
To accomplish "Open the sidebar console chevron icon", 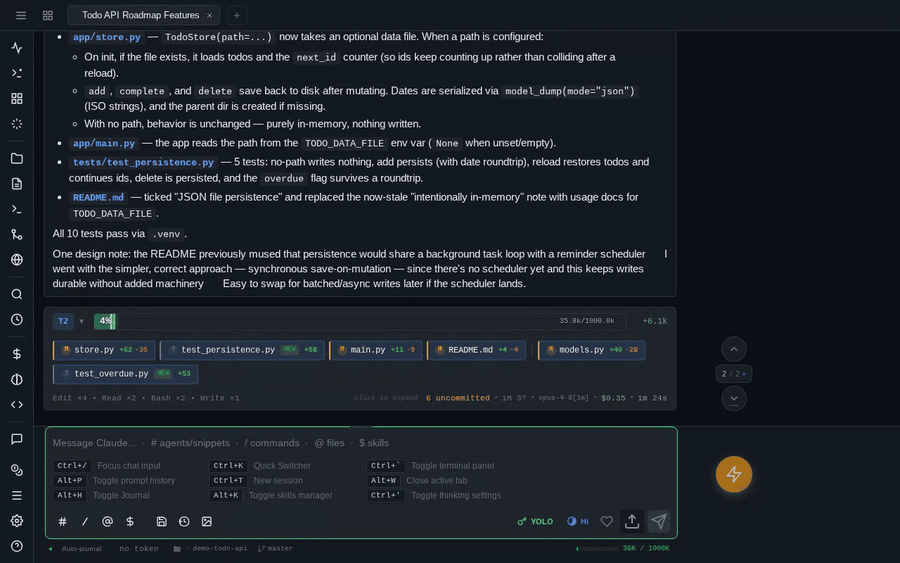I will [17, 73].
